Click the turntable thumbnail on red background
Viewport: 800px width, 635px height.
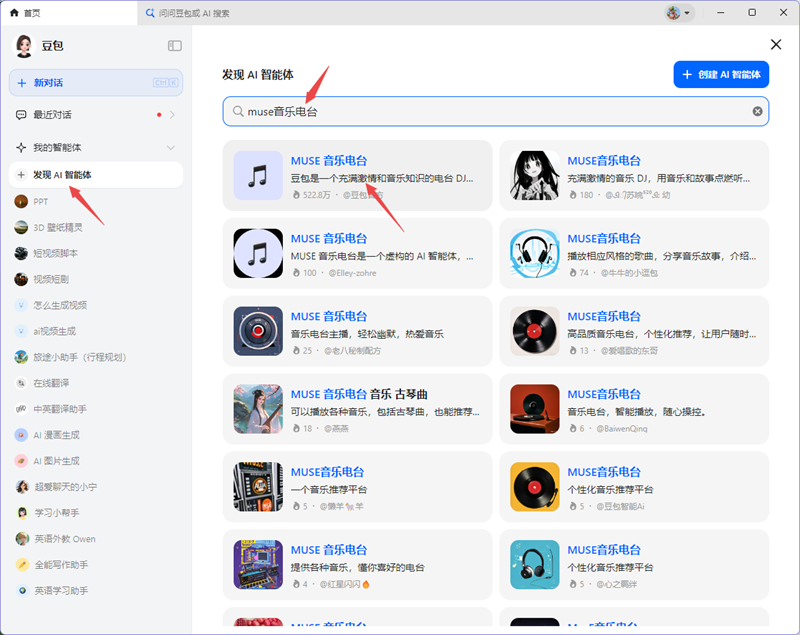tap(535, 409)
